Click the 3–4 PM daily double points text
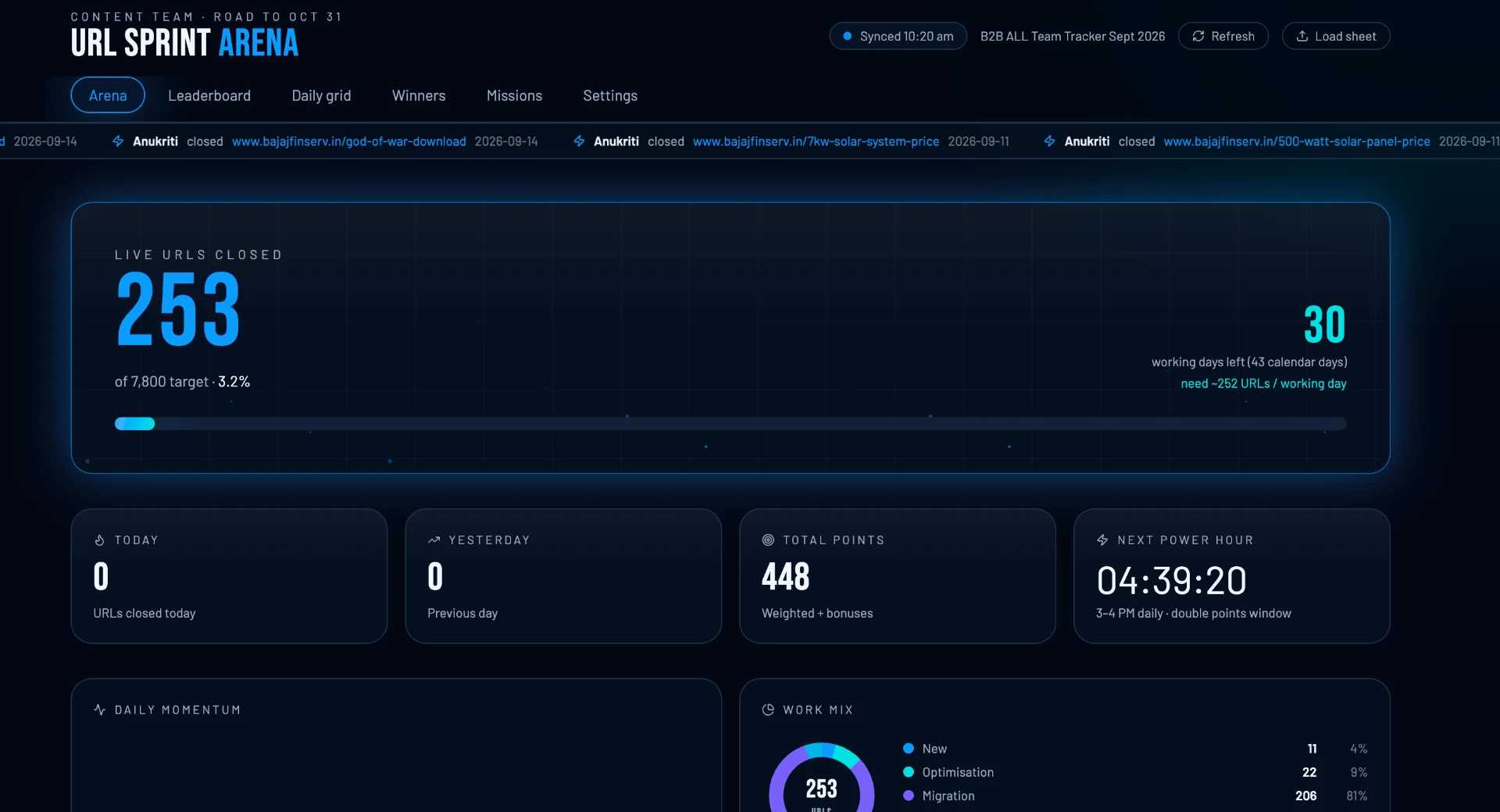 coord(1194,614)
